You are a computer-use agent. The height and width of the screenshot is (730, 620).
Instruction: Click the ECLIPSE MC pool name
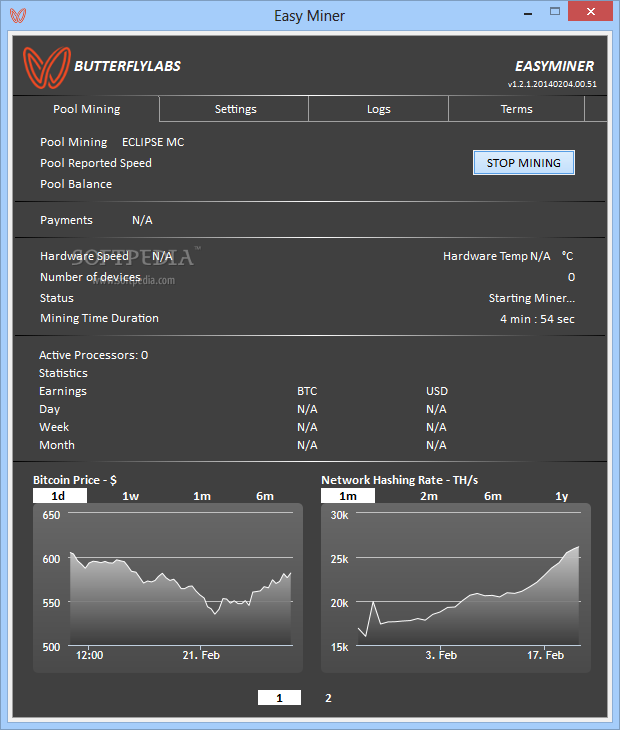[x=153, y=142]
